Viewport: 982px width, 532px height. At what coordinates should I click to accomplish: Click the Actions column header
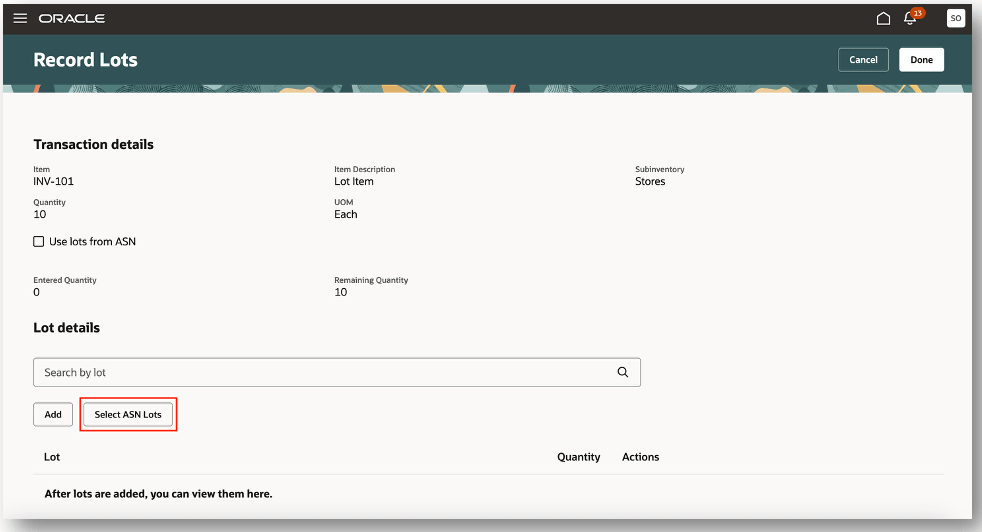click(x=640, y=457)
